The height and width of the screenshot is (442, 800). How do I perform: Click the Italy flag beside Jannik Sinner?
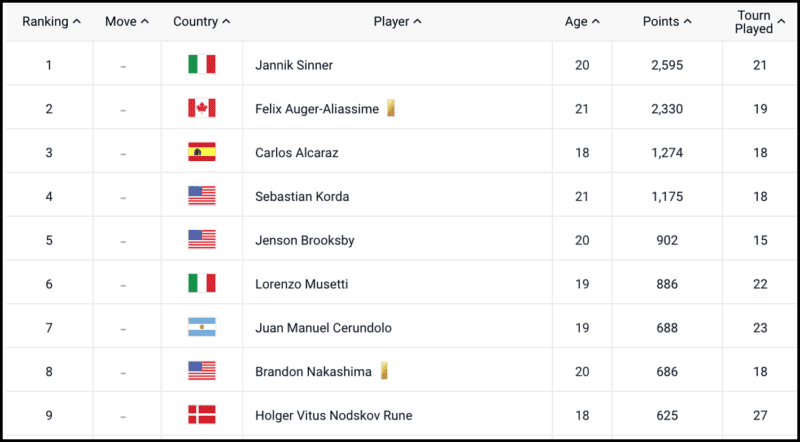(x=202, y=65)
